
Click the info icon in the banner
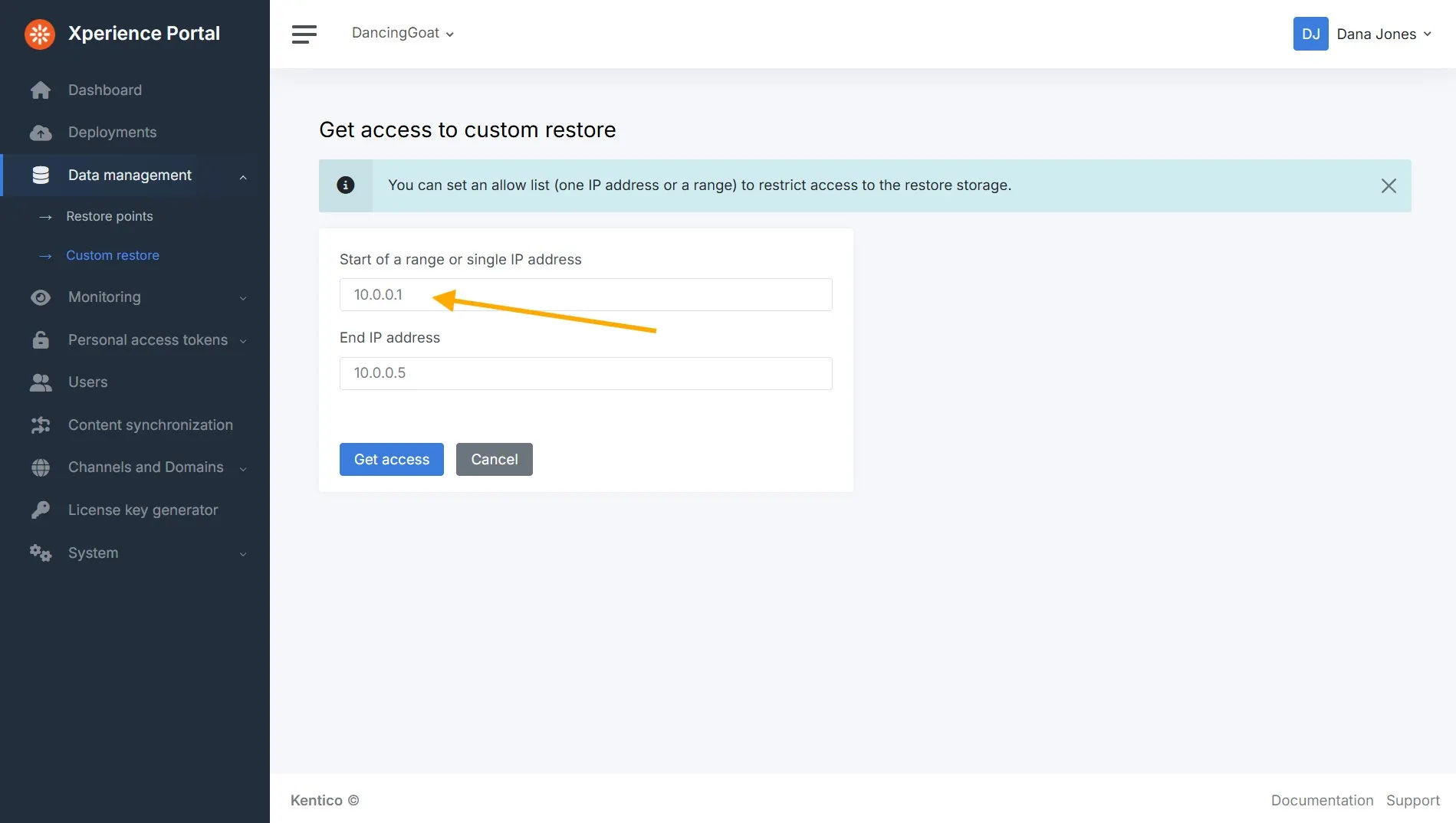[346, 185]
